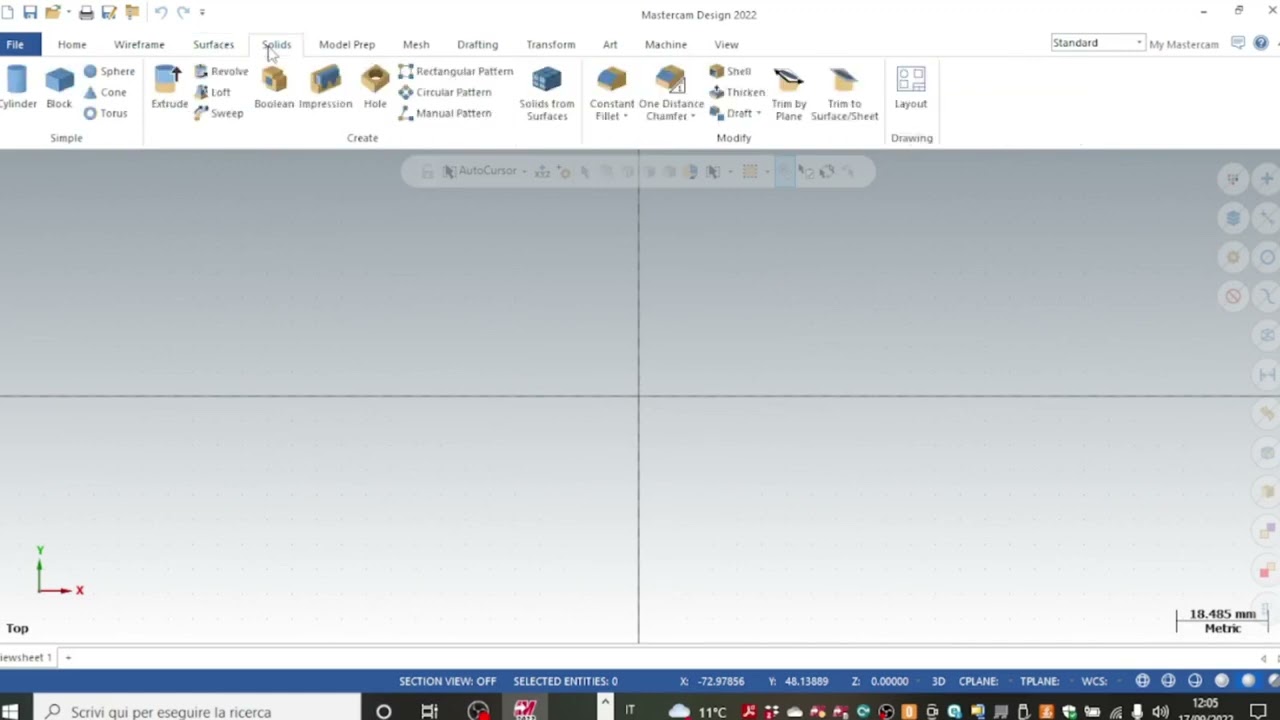Toggle SECTION VIEW: OFF in status bar
This screenshot has height=720, width=1280.
(x=447, y=681)
